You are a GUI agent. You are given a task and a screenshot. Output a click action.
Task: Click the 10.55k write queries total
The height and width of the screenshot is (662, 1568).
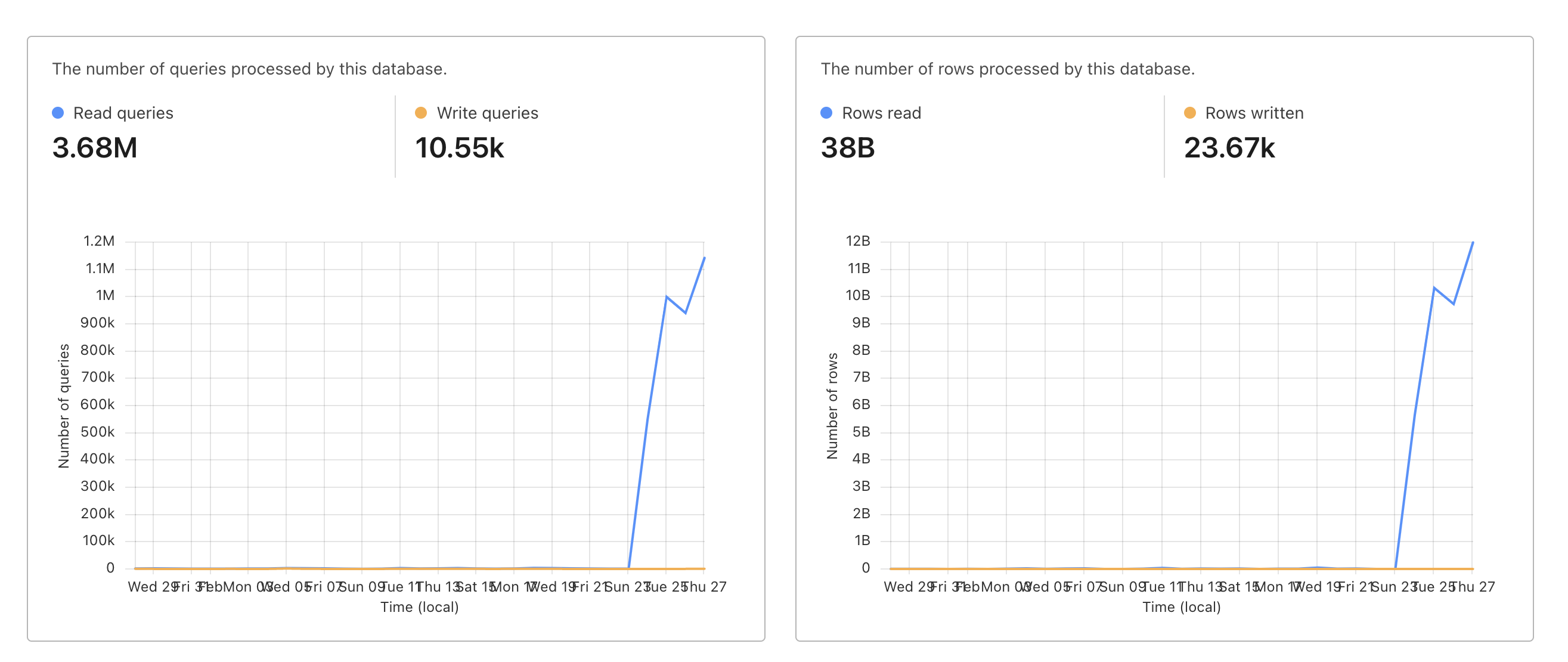pos(460,148)
